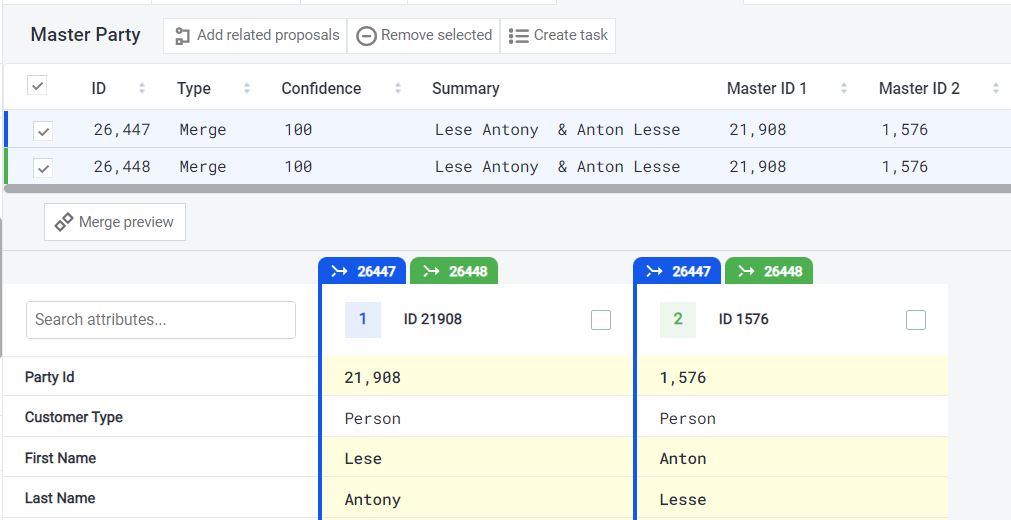Click the Create task list icon
Viewport: 1011px width, 520px height.
coord(518,36)
